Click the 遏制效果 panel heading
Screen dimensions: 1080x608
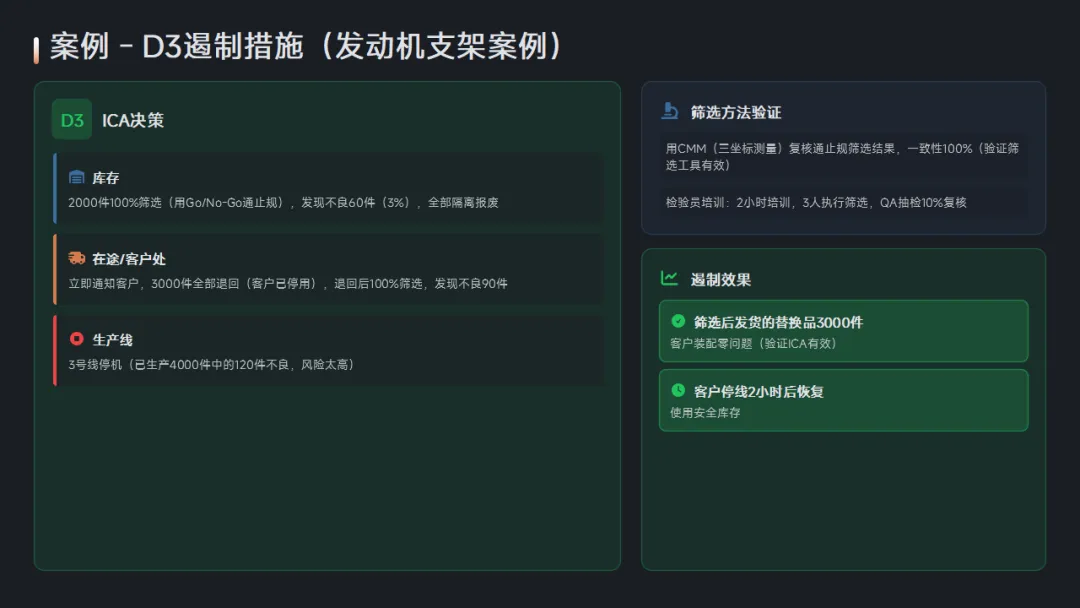coord(720,280)
